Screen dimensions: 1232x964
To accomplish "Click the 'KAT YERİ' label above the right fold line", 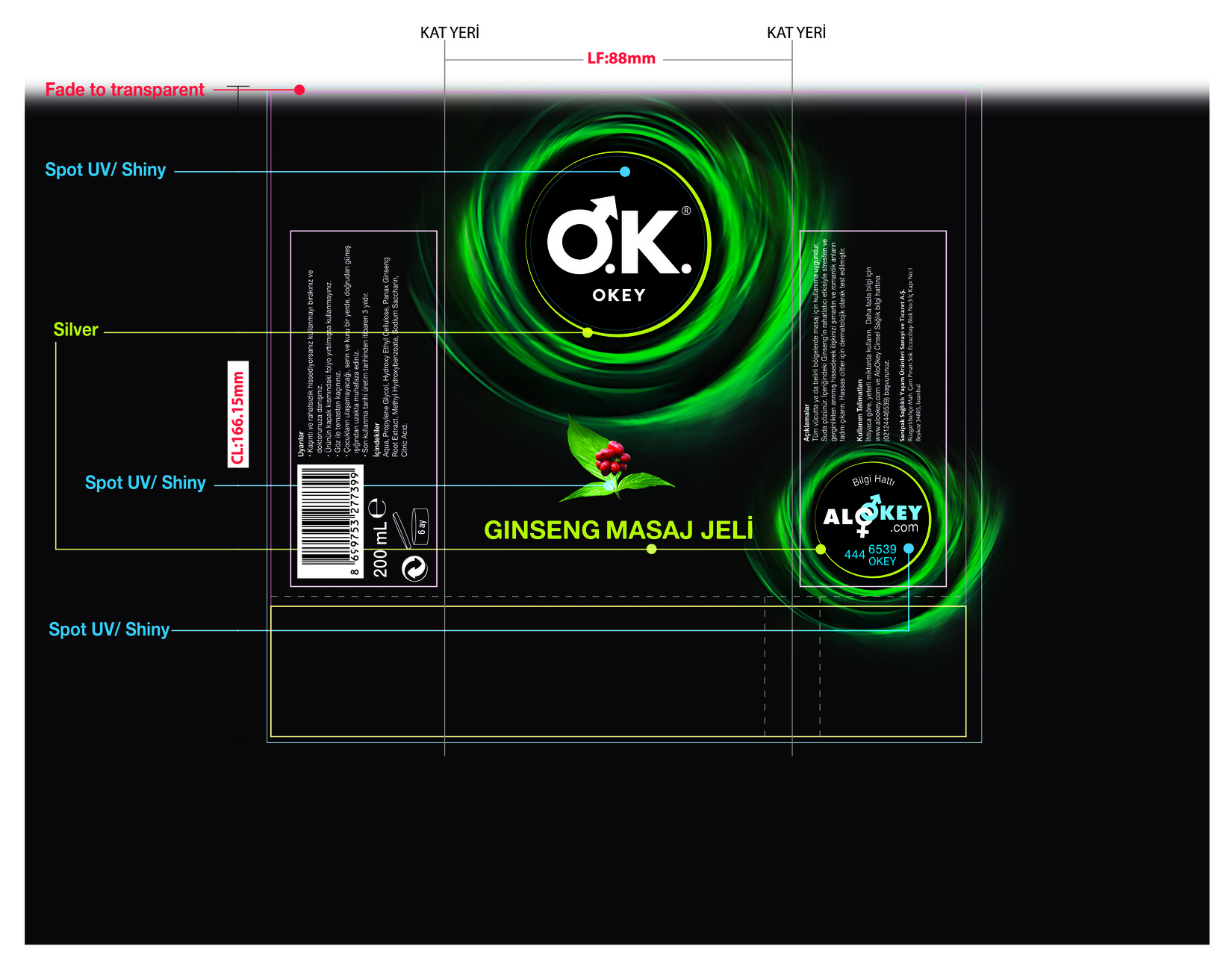I will 796,33.
